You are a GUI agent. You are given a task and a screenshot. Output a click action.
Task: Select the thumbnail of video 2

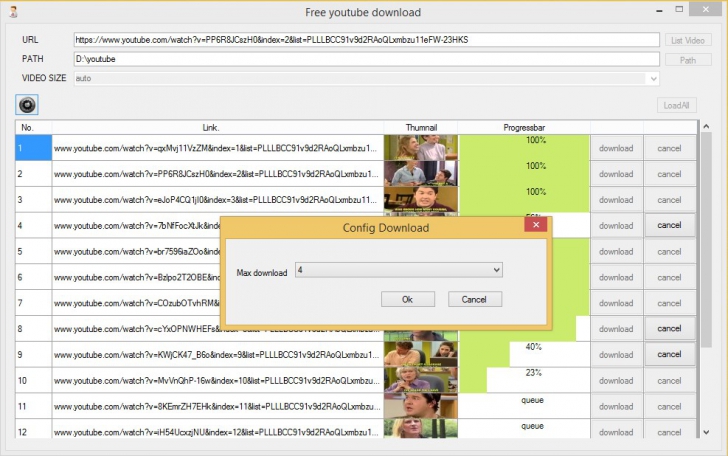421,174
